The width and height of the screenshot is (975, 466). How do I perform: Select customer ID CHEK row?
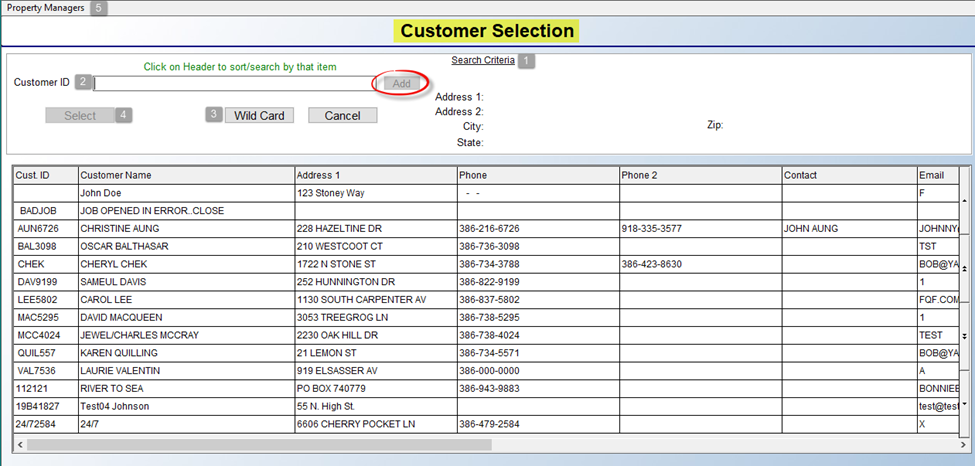pos(45,264)
